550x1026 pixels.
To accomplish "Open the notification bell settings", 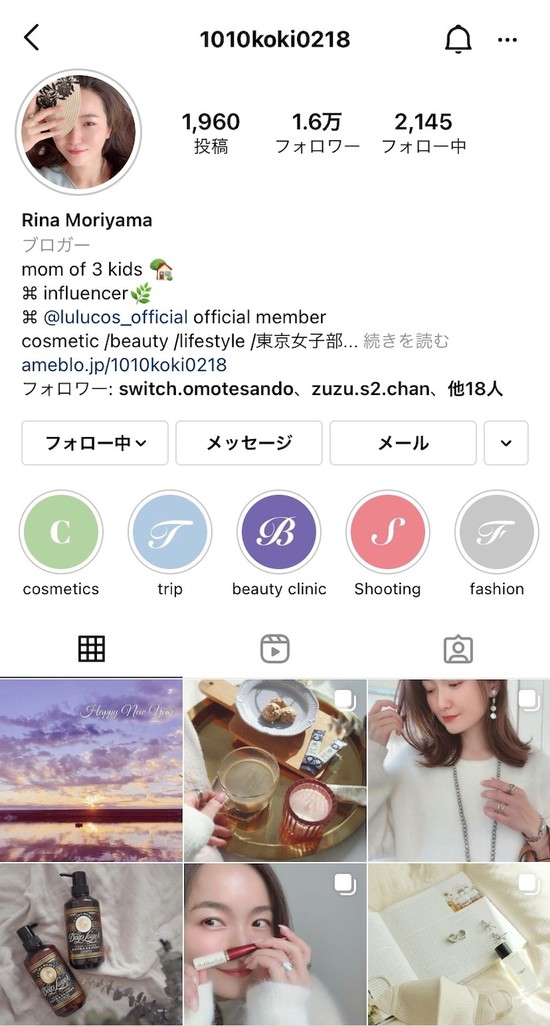I will (x=458, y=39).
